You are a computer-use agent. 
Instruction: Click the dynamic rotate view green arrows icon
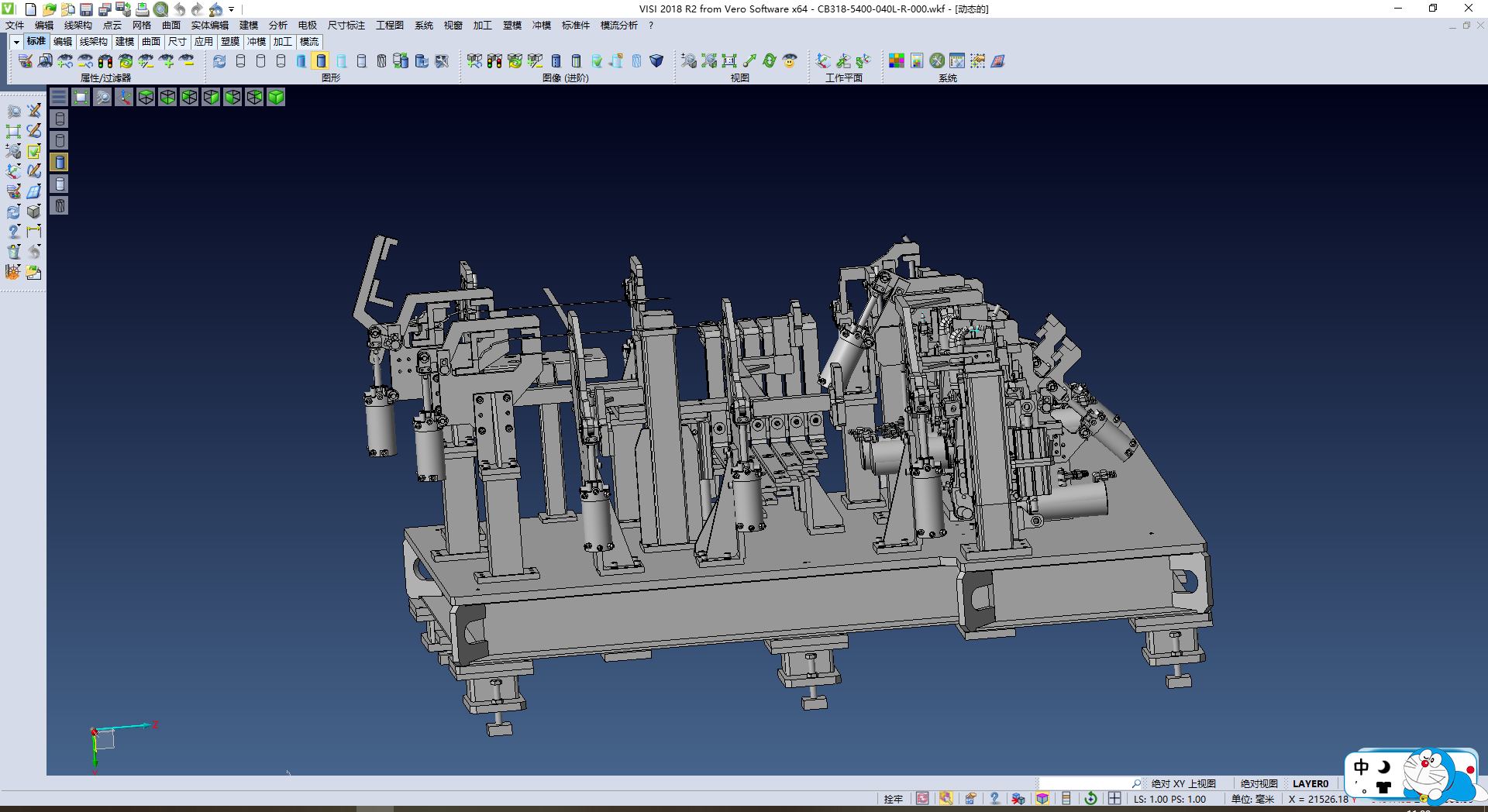(769, 60)
